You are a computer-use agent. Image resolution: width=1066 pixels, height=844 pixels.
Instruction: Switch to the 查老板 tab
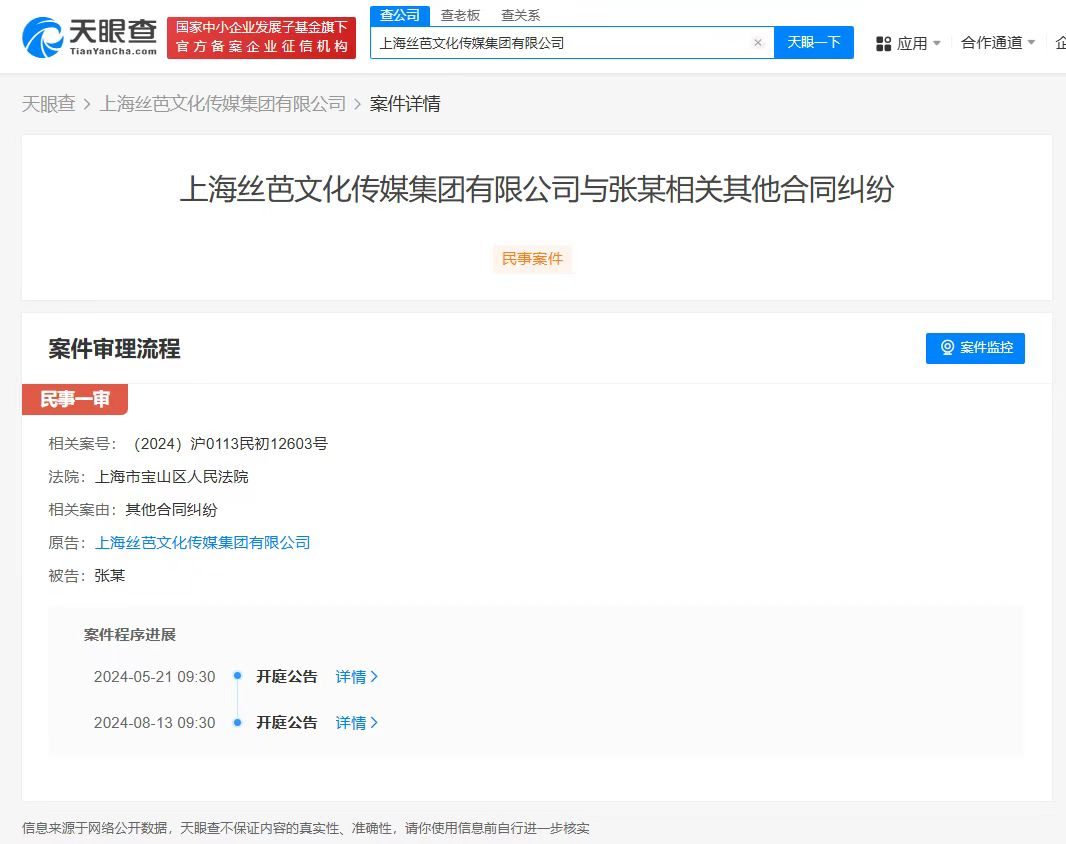(x=459, y=15)
